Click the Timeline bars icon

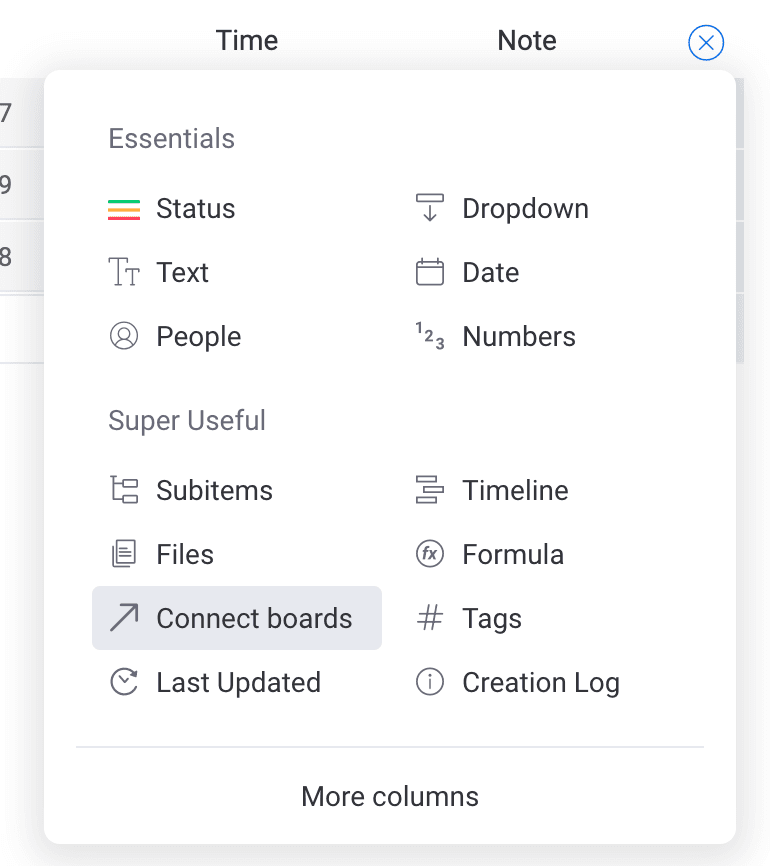430,491
